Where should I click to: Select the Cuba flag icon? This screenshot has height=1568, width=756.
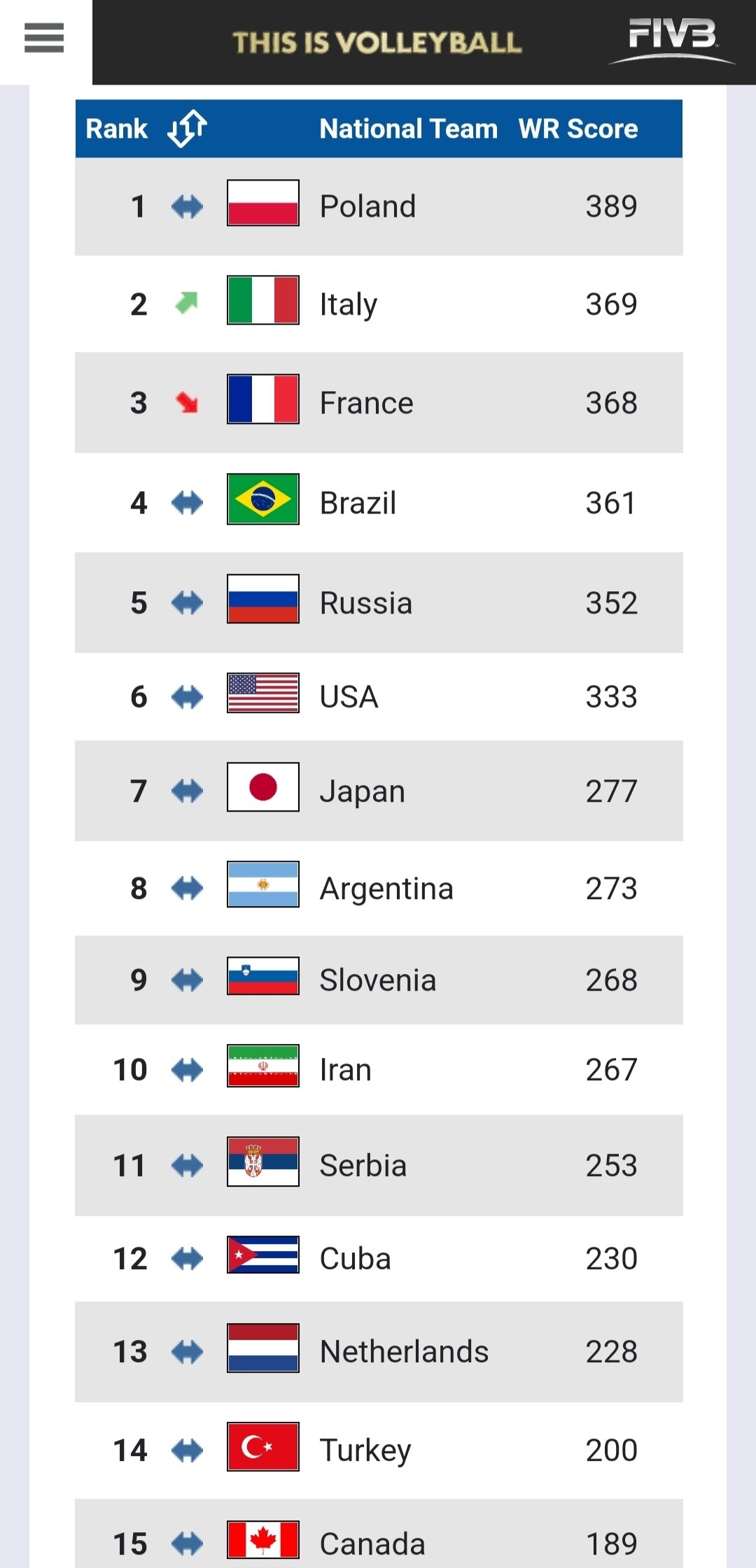pos(262,1257)
